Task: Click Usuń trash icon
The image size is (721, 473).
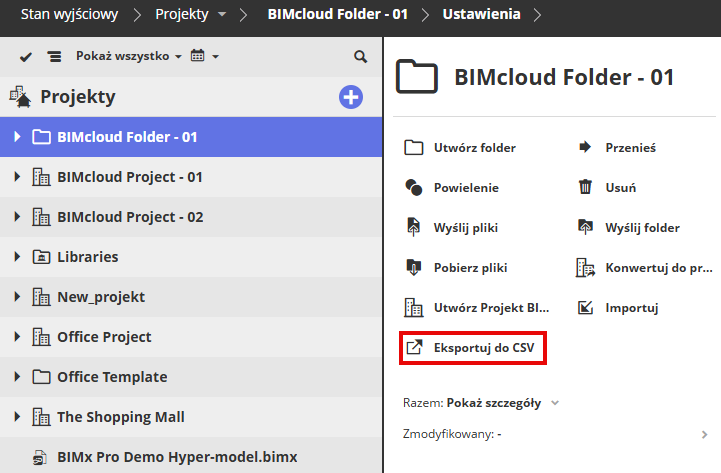Action: click(585, 187)
